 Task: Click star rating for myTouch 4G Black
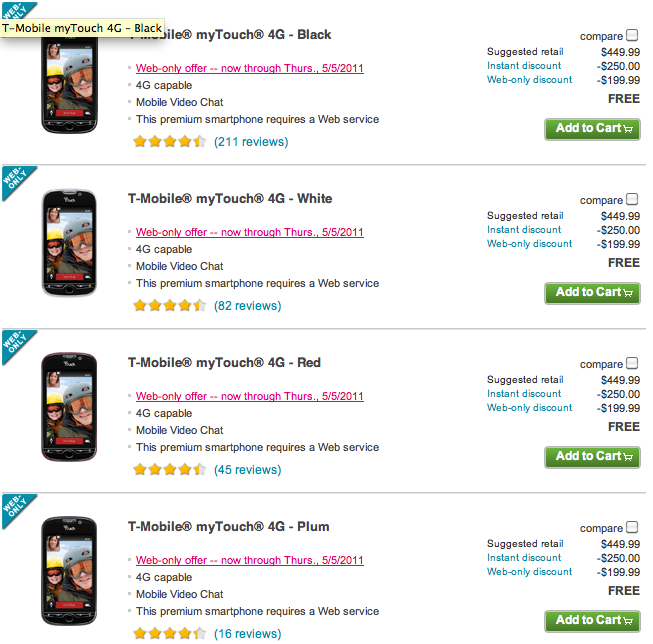click(x=169, y=142)
